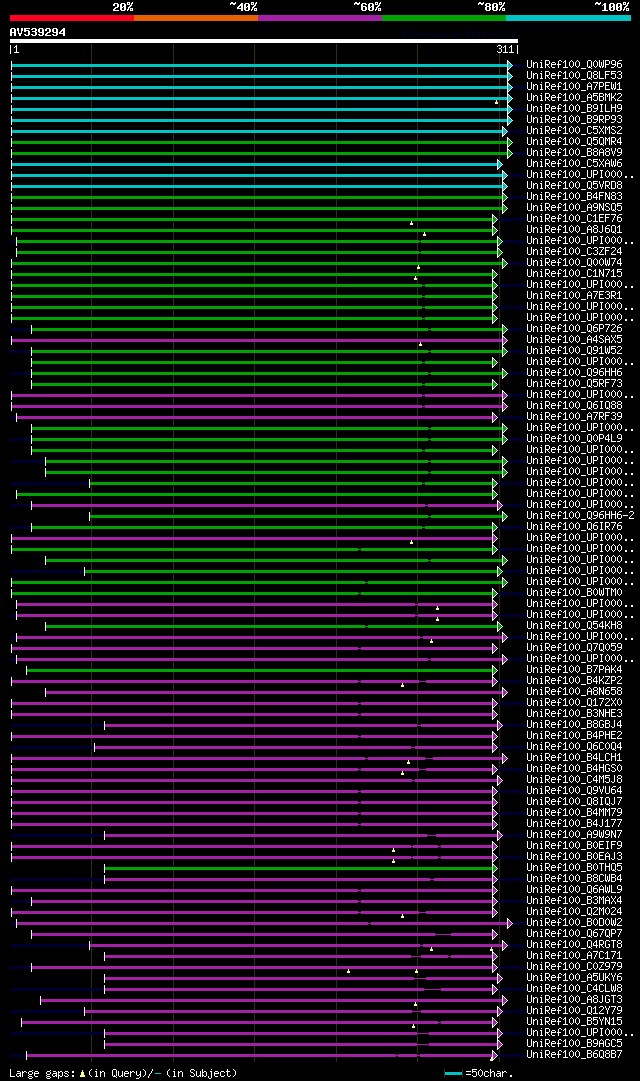The width and height of the screenshot is (640, 1081).
Task: Select the UniRef100_A7E3R1 label
Action: 574,296
